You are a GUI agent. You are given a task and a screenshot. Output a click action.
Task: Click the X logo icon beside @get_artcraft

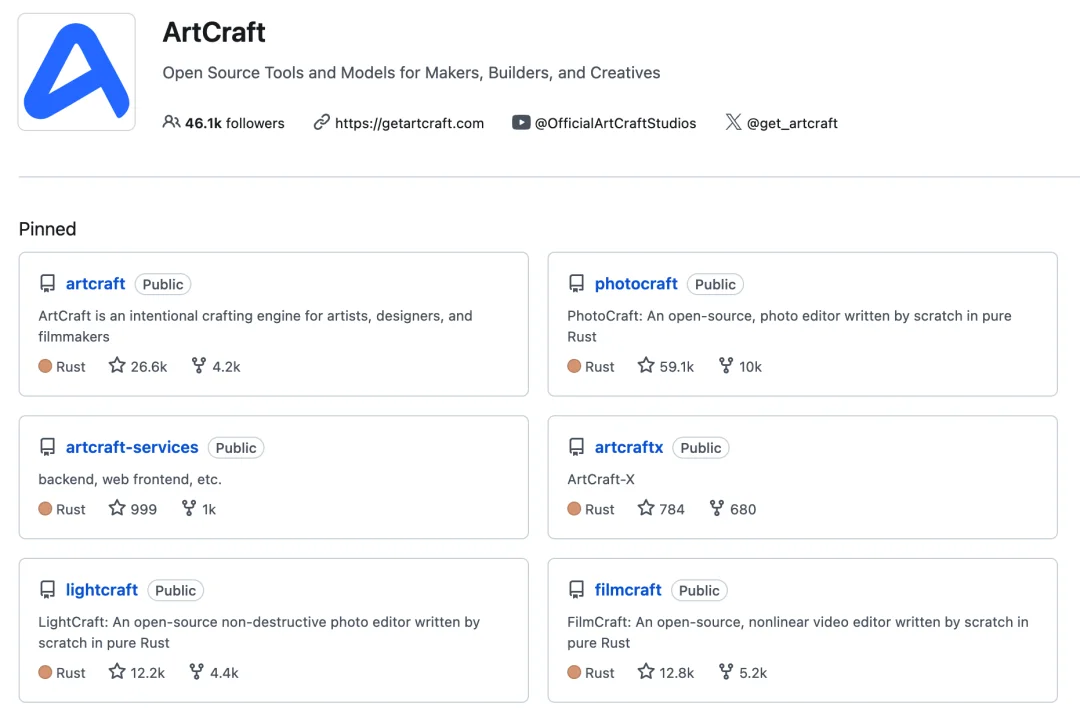click(x=733, y=122)
